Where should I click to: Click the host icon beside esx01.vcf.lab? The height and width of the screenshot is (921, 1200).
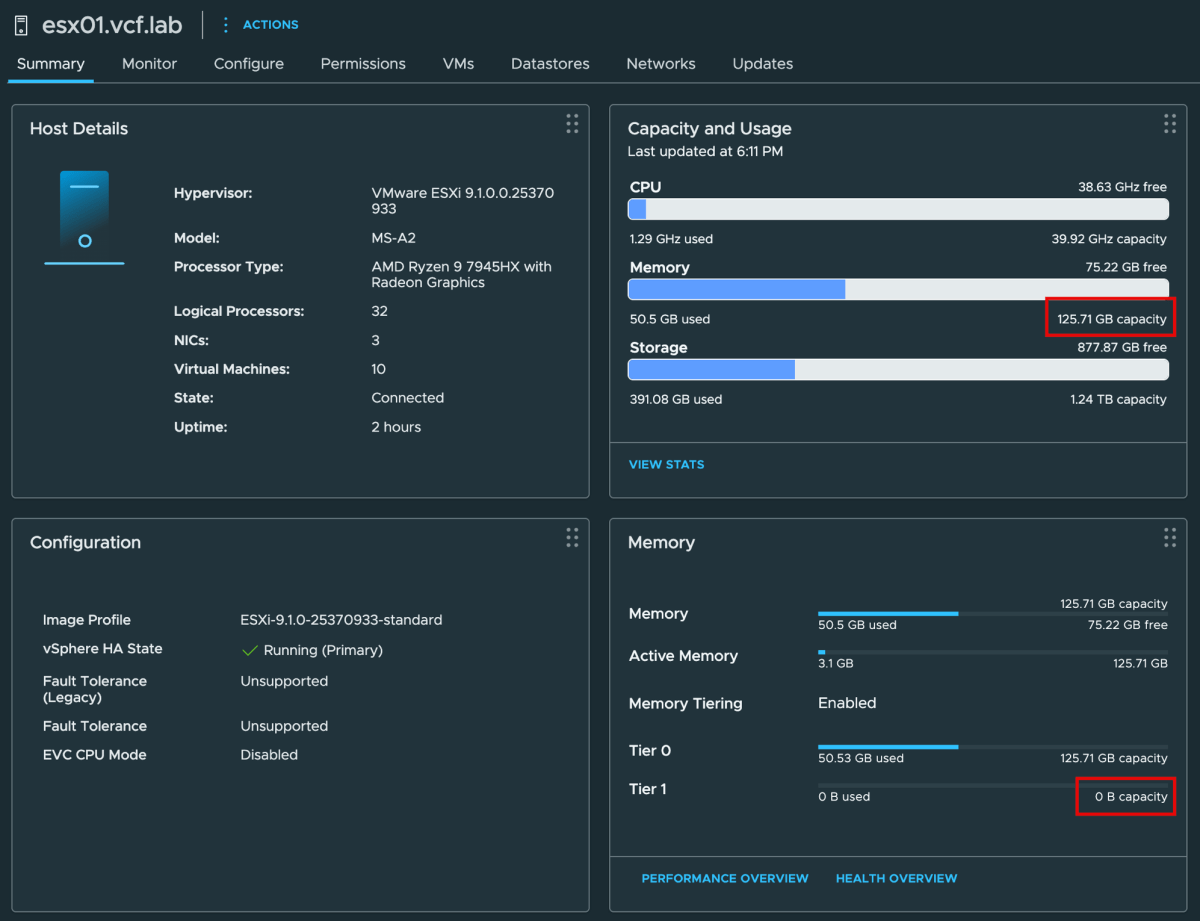pyautogui.click(x=20, y=25)
